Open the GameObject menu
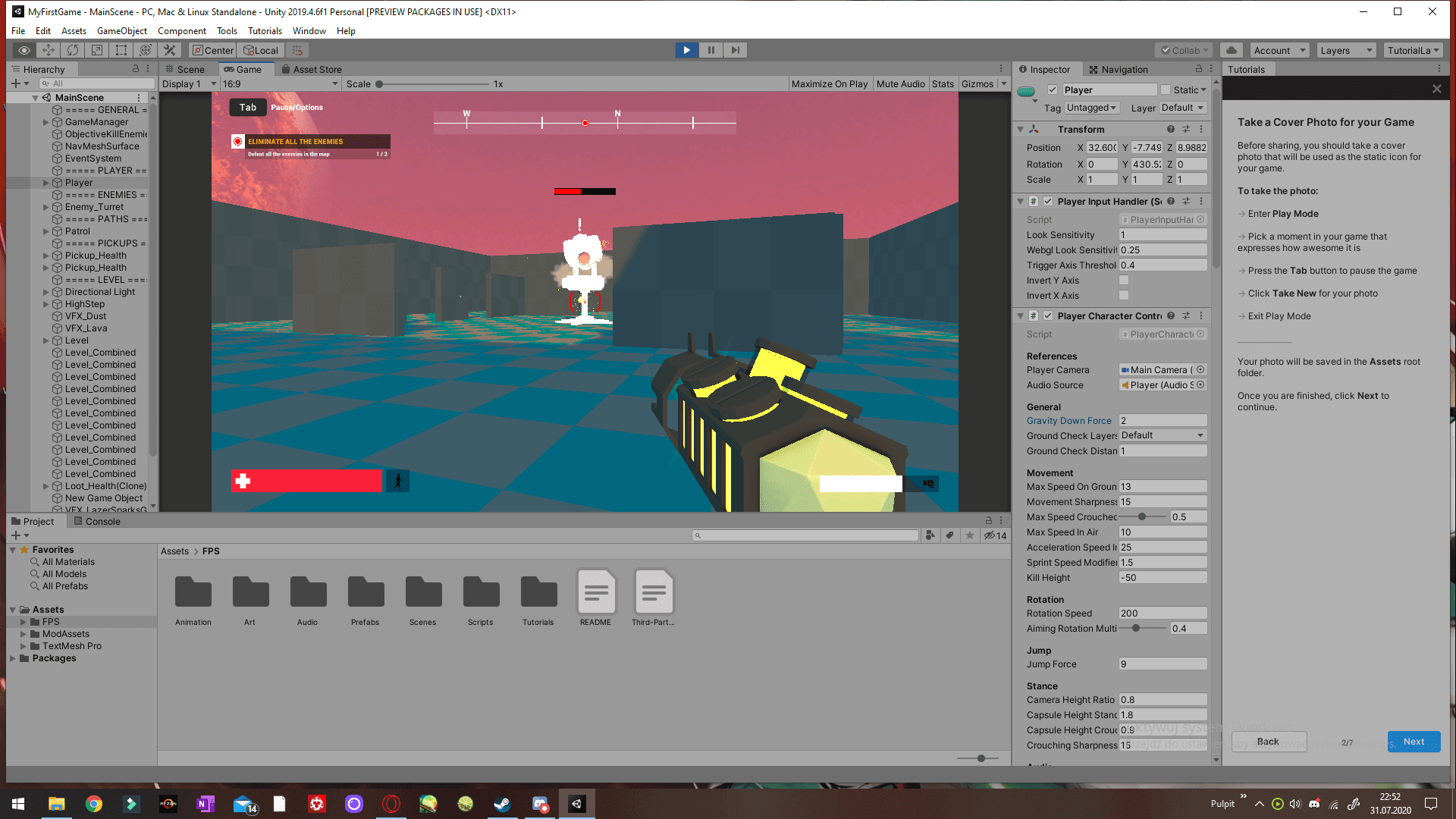Image resolution: width=1456 pixels, height=819 pixels. (x=121, y=31)
